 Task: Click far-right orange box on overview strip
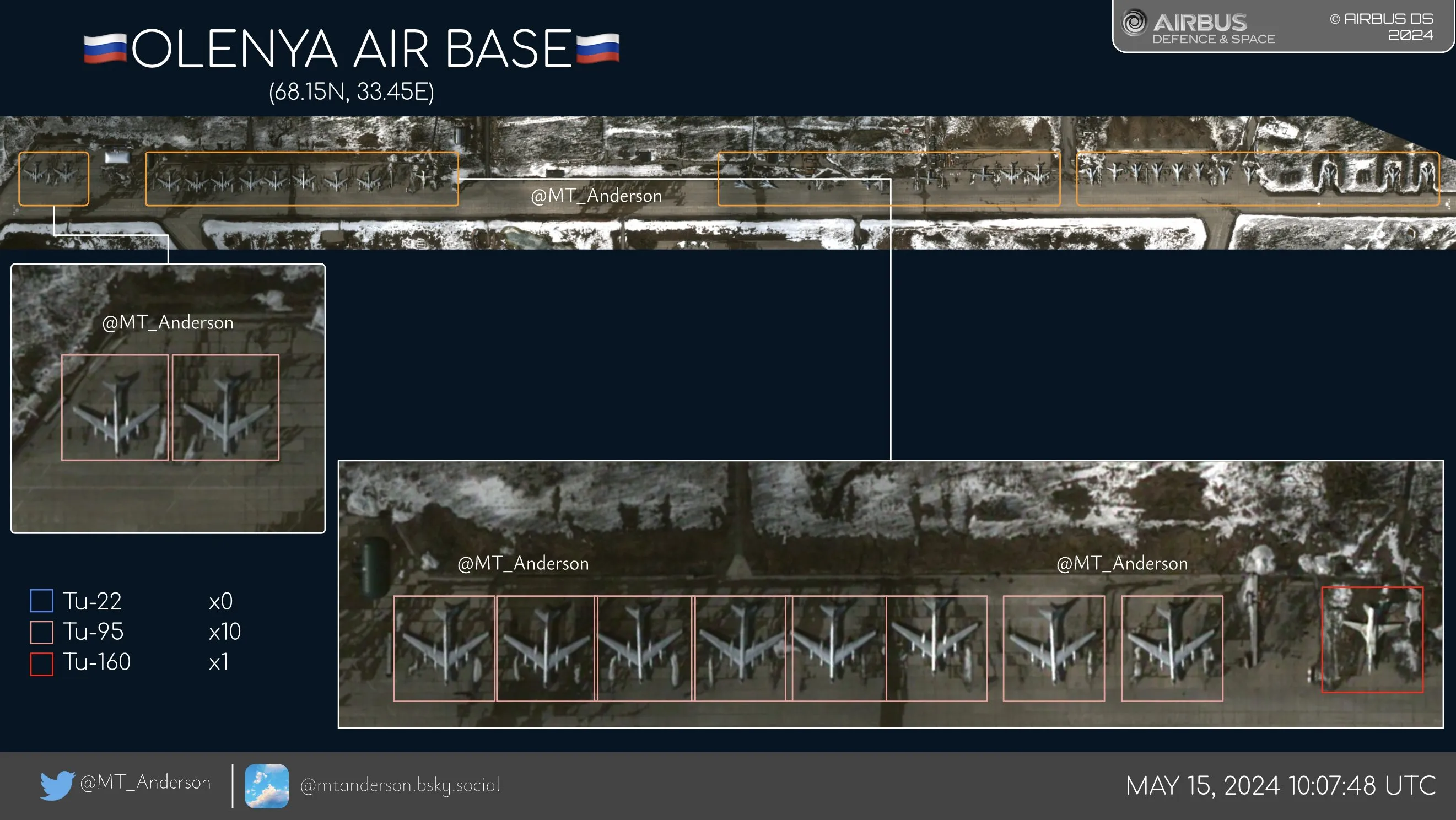(1258, 179)
